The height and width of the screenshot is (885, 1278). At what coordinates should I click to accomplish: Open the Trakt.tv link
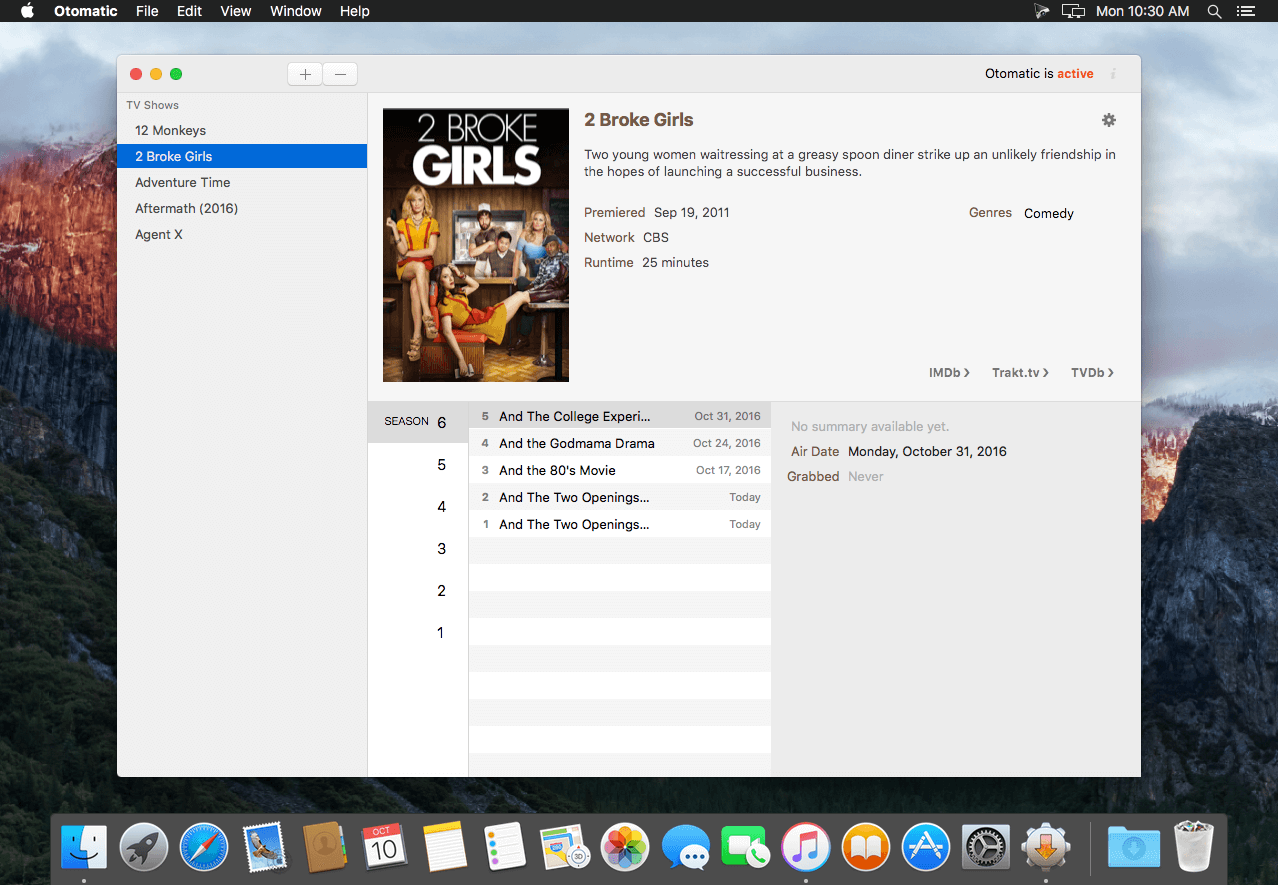click(x=1020, y=372)
